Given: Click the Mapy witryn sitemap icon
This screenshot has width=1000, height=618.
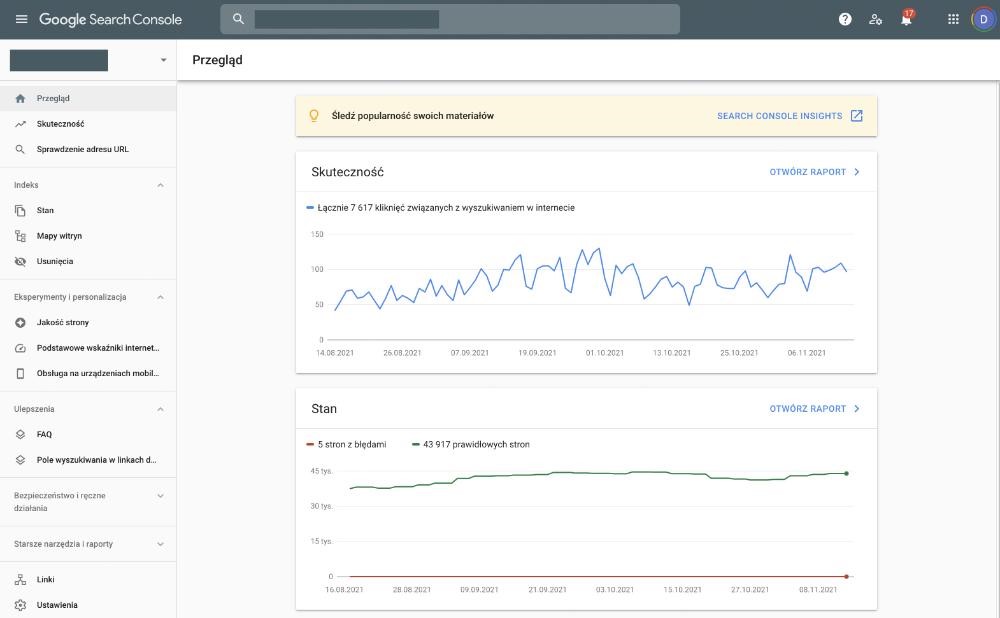Looking at the screenshot, I should (20, 236).
